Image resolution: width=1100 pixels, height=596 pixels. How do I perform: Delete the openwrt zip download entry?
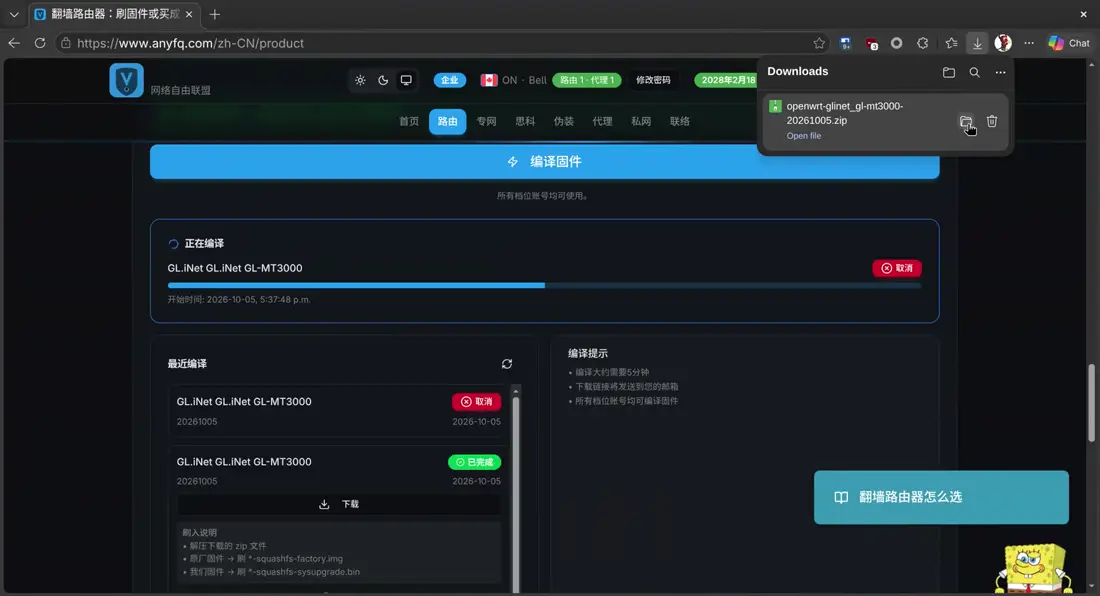click(x=992, y=121)
